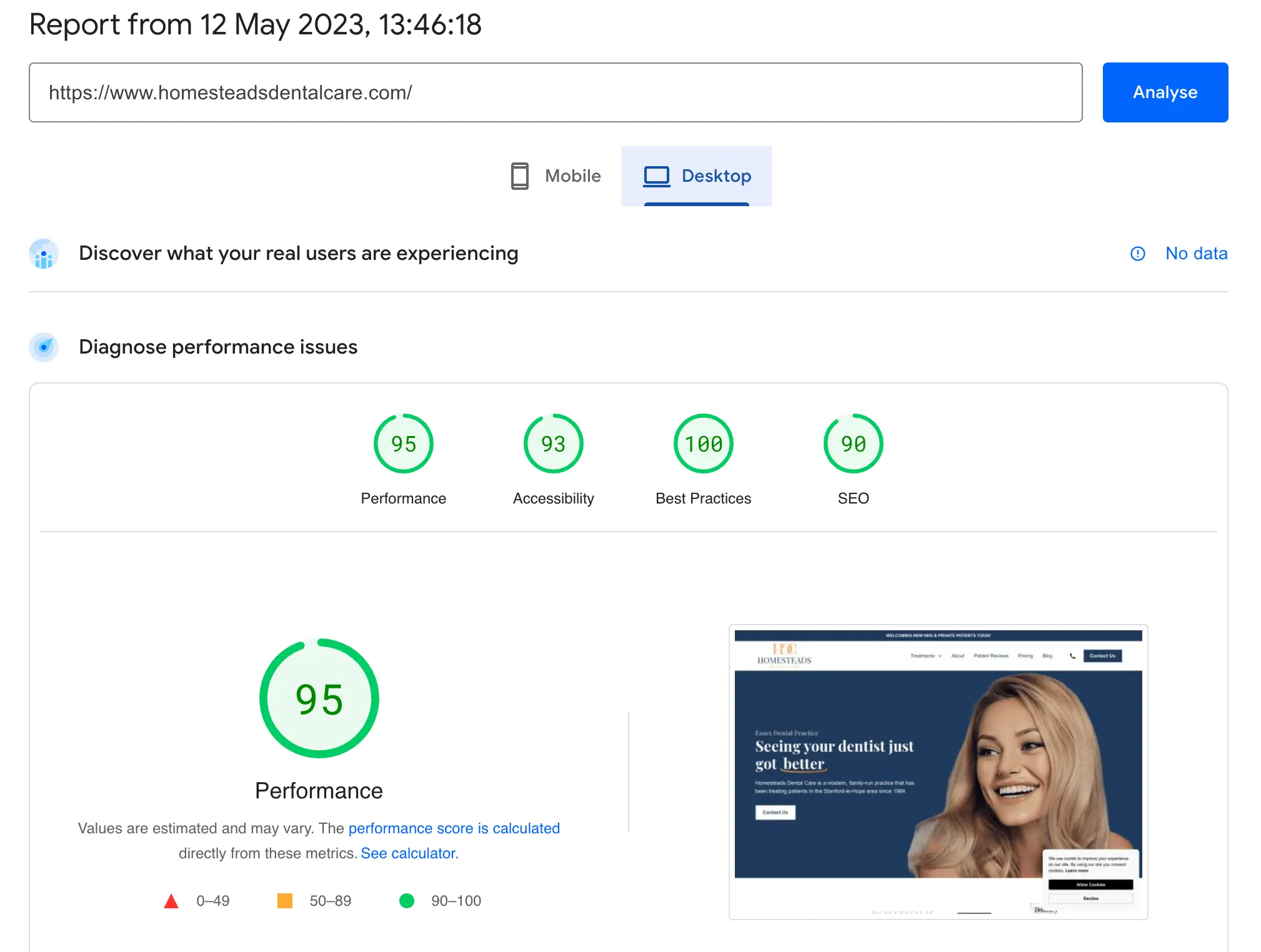Click the URL input field
Viewport: 1261px width, 952px height.
click(x=555, y=92)
